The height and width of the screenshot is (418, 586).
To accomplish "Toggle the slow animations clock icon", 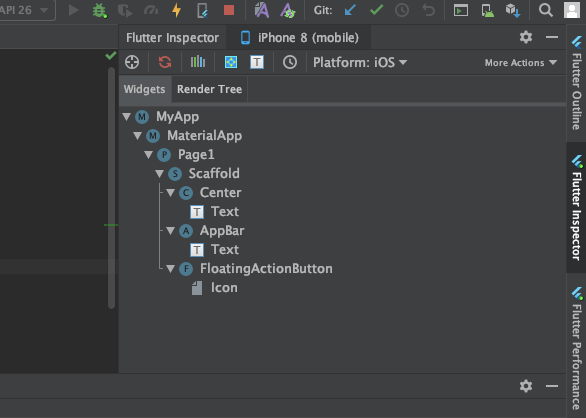I will pos(290,62).
